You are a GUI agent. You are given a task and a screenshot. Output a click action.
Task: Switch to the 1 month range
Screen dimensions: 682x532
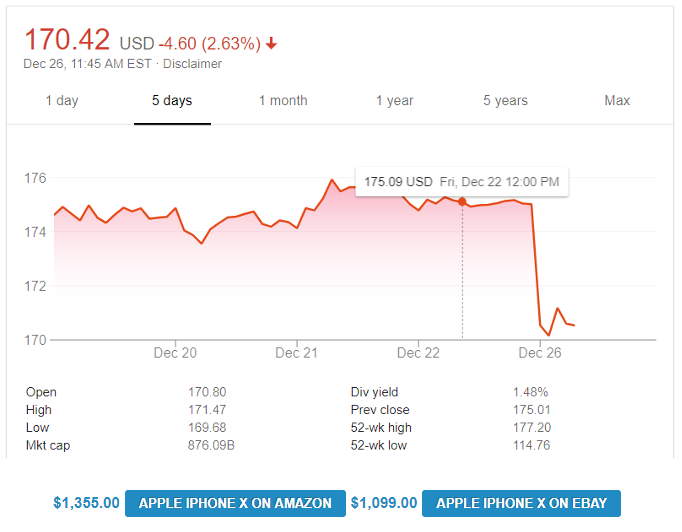pos(283,100)
